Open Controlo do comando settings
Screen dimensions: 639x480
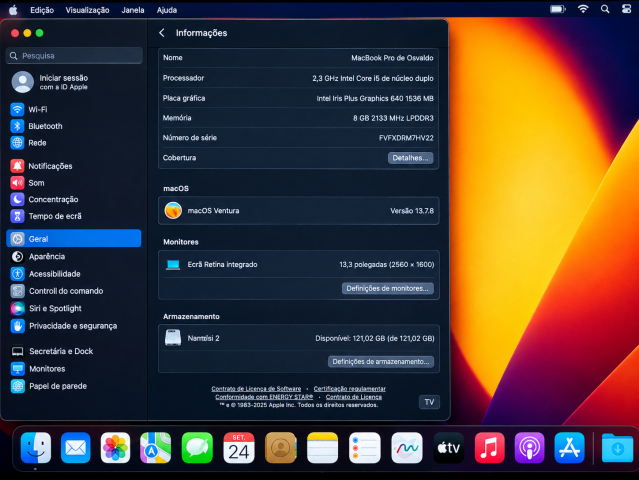[74, 291]
